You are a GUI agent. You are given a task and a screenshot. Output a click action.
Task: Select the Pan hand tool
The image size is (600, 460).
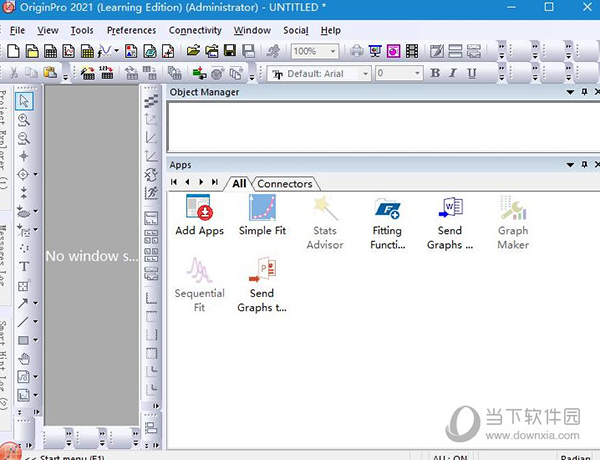tap(24, 359)
